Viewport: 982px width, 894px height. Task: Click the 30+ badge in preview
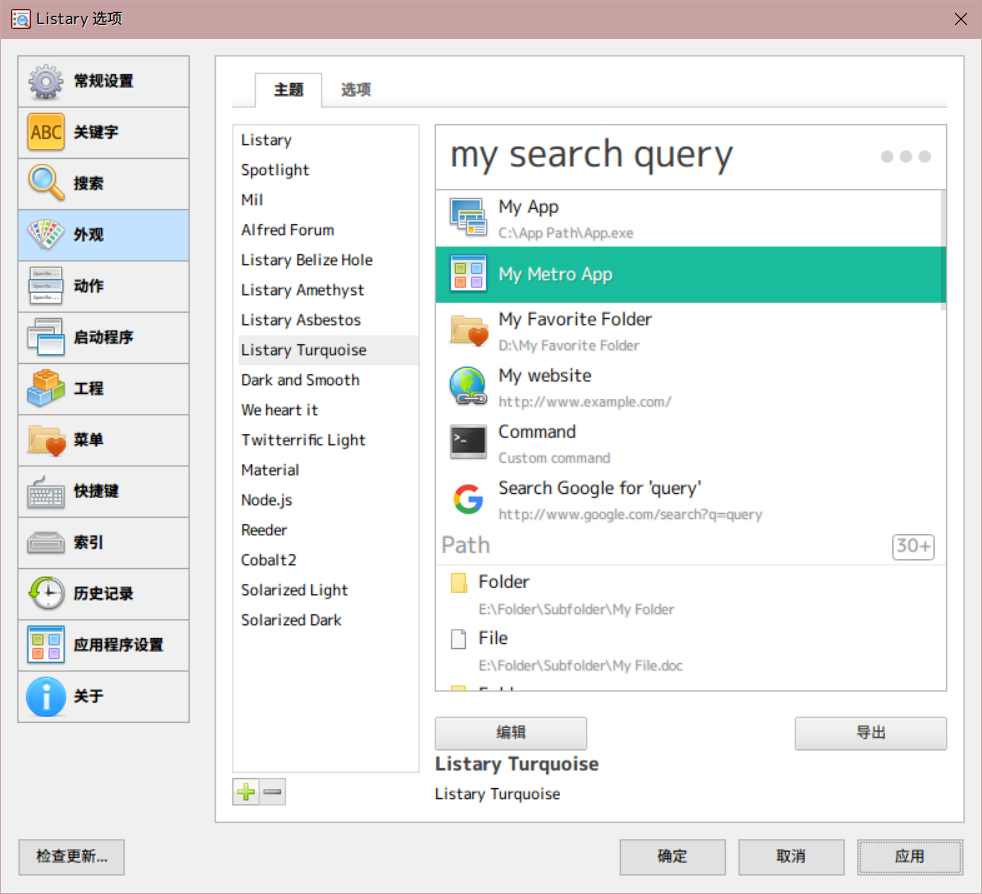pos(913,546)
